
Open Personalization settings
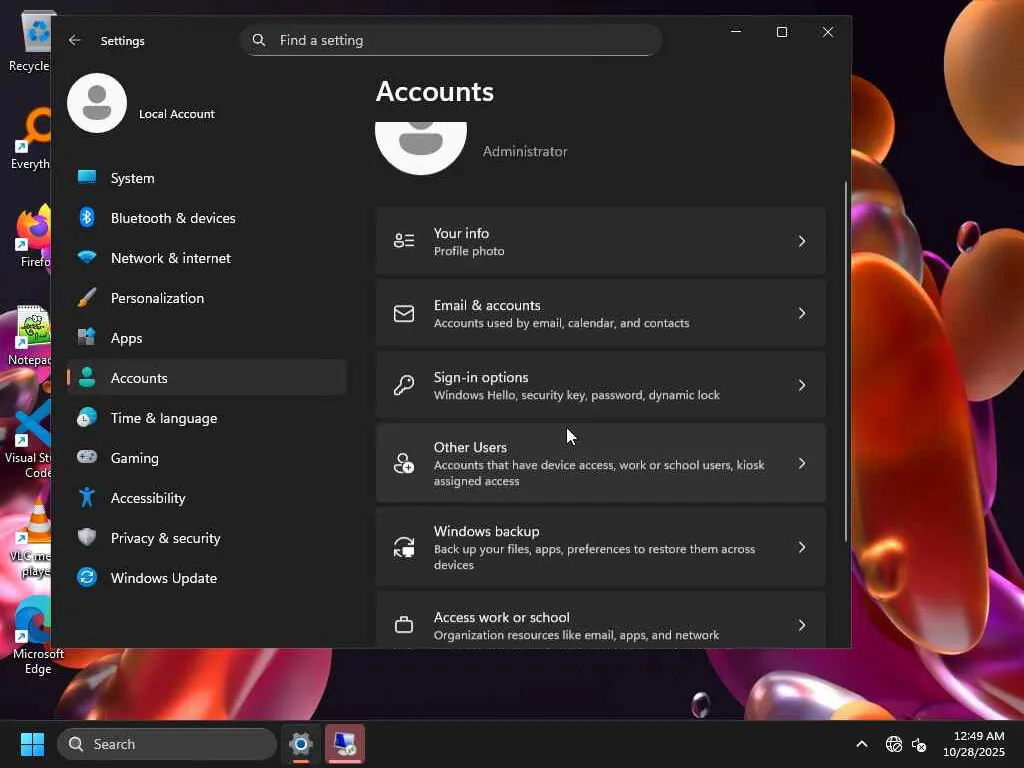(207, 298)
